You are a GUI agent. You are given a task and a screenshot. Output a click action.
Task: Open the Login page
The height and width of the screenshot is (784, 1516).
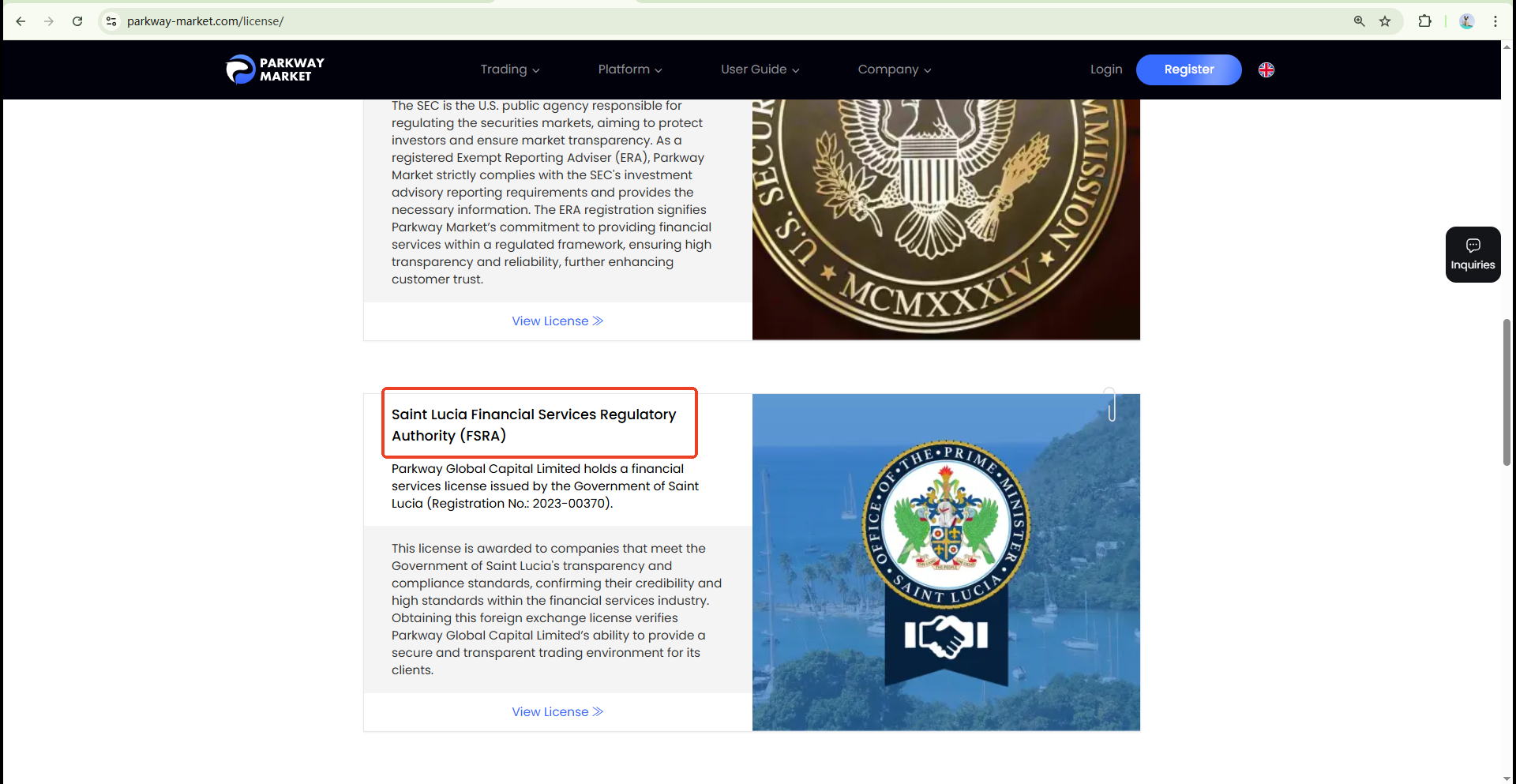tap(1106, 69)
